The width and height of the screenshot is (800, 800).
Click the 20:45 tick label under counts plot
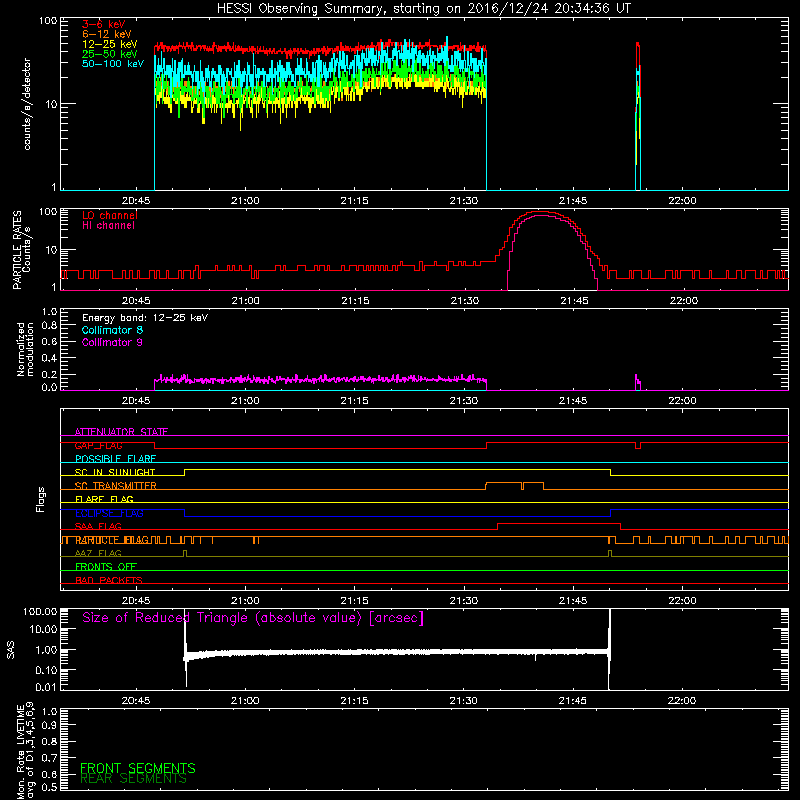point(136,201)
